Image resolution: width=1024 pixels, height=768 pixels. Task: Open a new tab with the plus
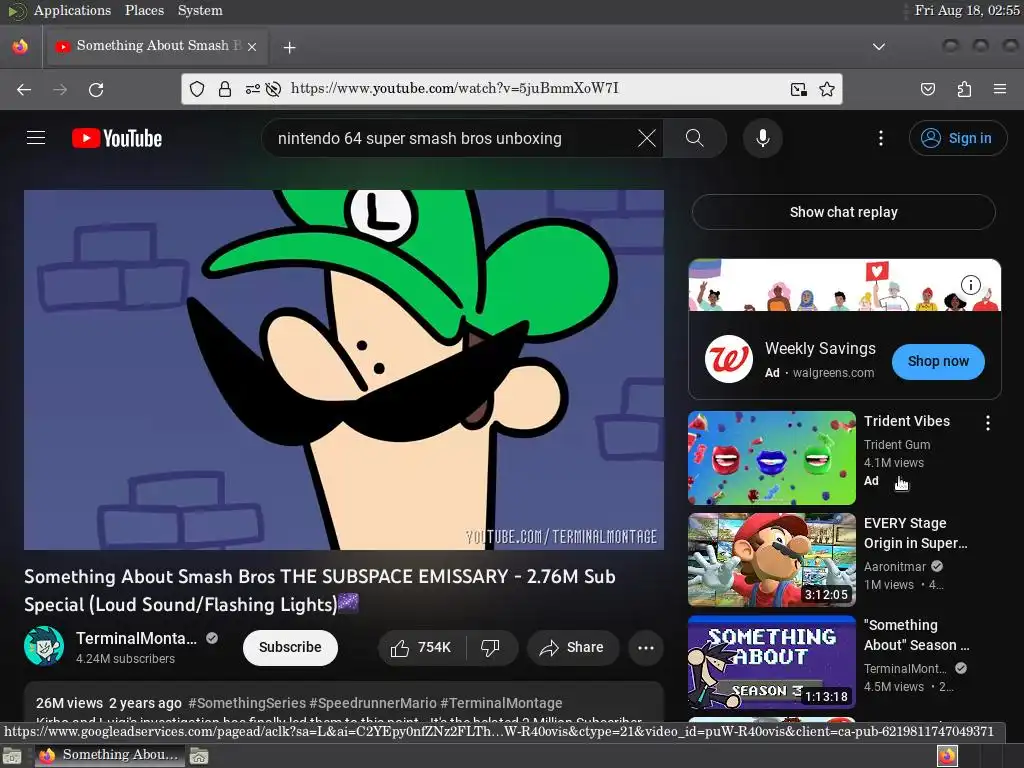click(x=289, y=47)
